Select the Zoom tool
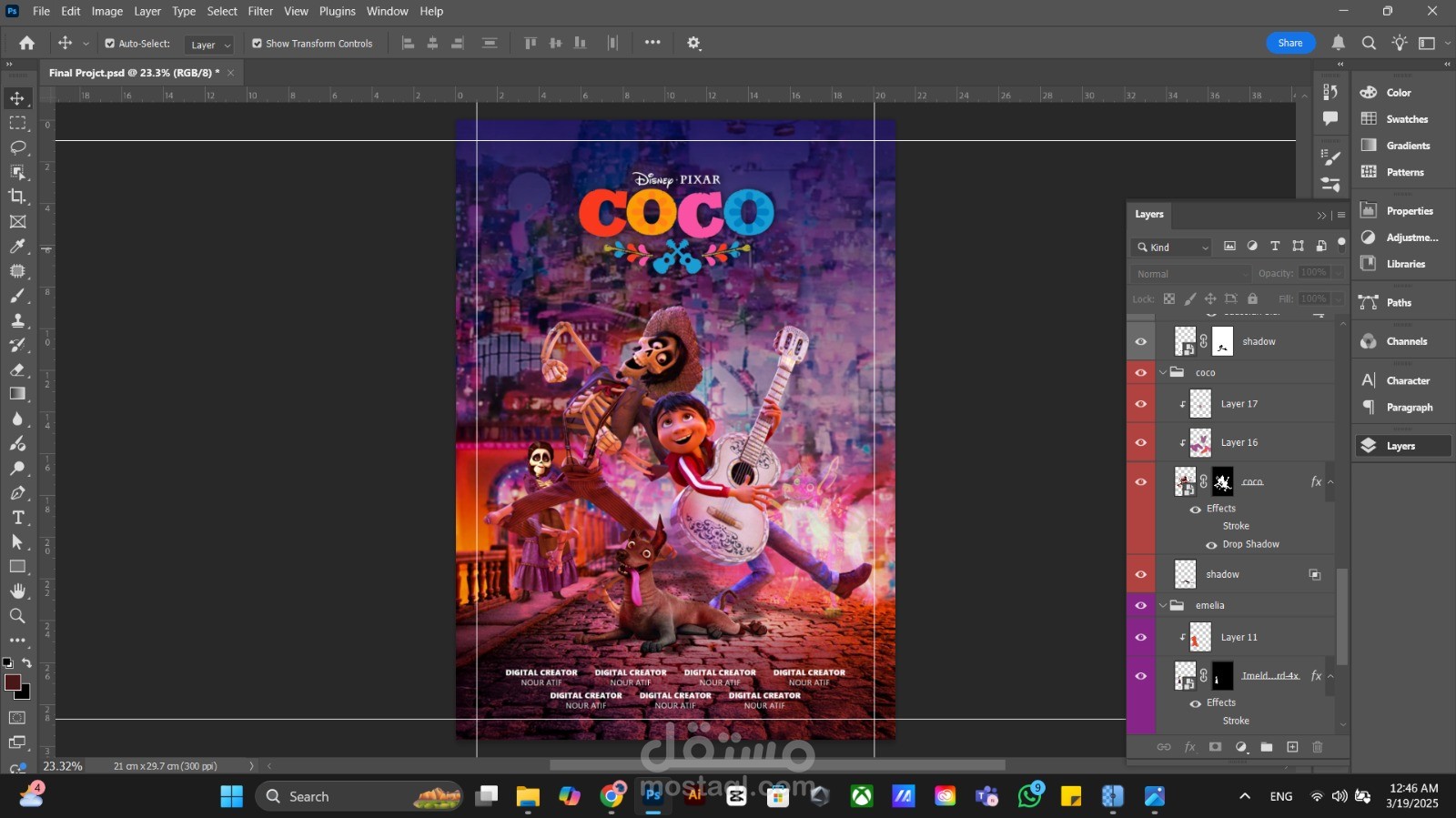 (x=17, y=616)
